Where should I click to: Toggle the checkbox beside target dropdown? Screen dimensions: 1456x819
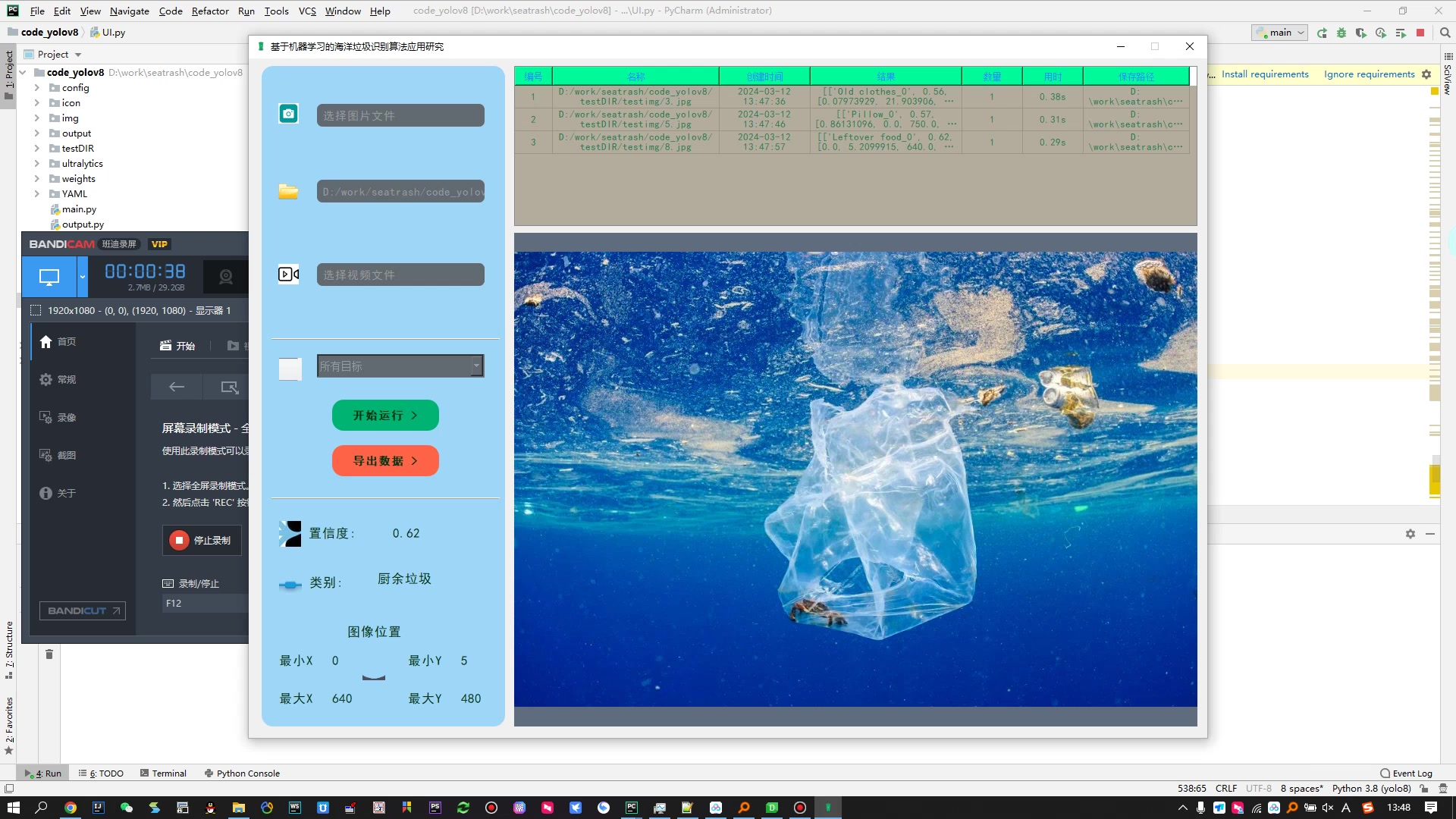(290, 368)
